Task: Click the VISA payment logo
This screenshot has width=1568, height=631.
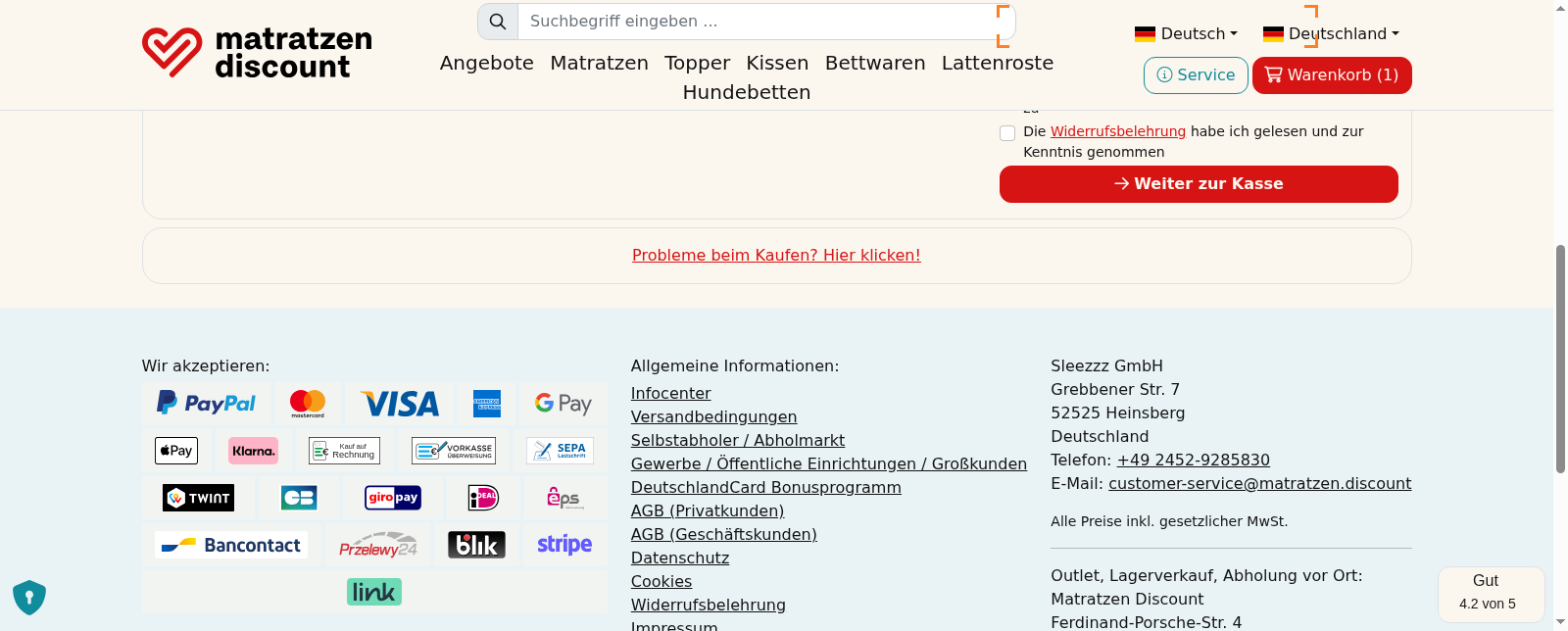Action: tap(401, 404)
